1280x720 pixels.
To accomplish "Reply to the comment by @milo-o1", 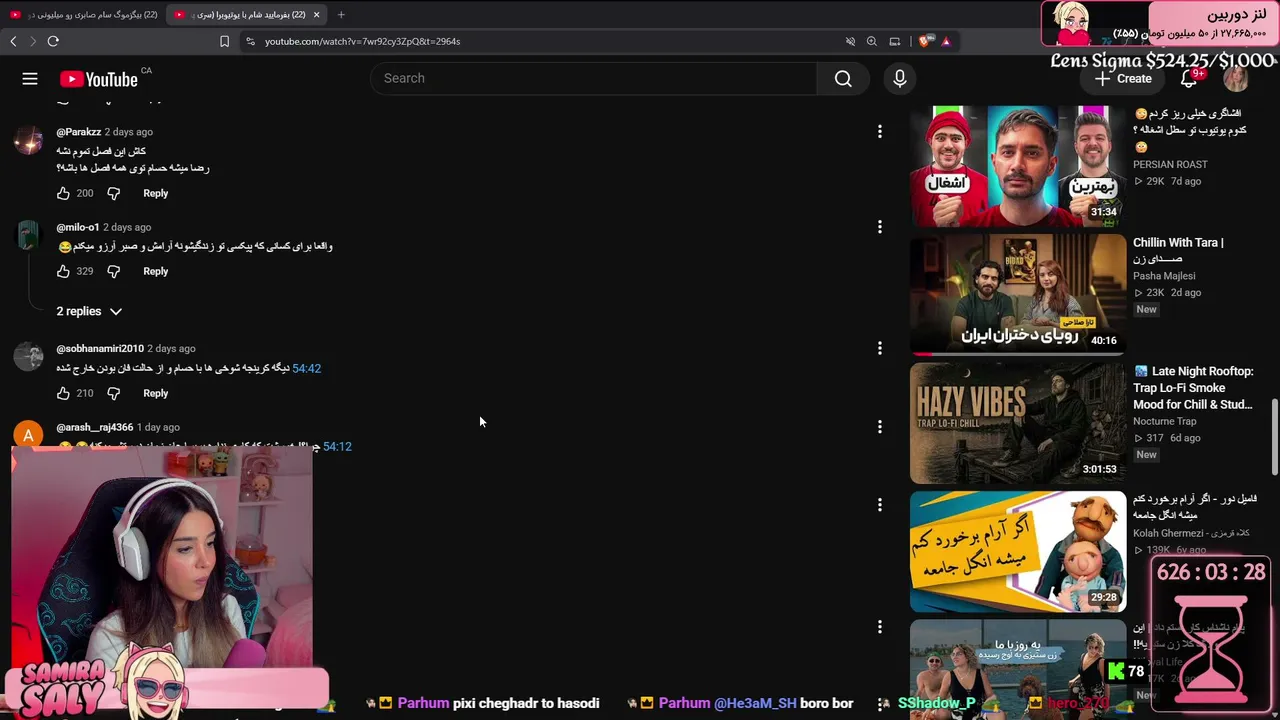I will pyautogui.click(x=155, y=271).
